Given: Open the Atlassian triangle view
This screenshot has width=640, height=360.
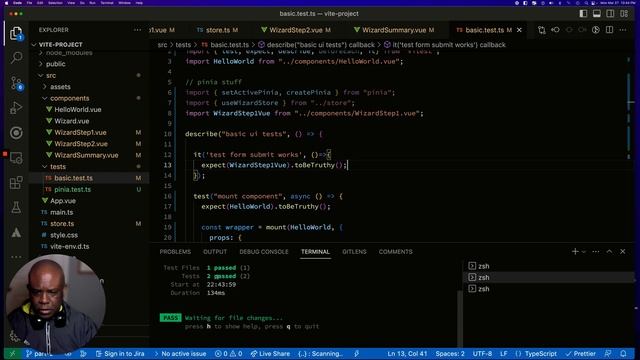Looking at the screenshot, I should 16,233.
